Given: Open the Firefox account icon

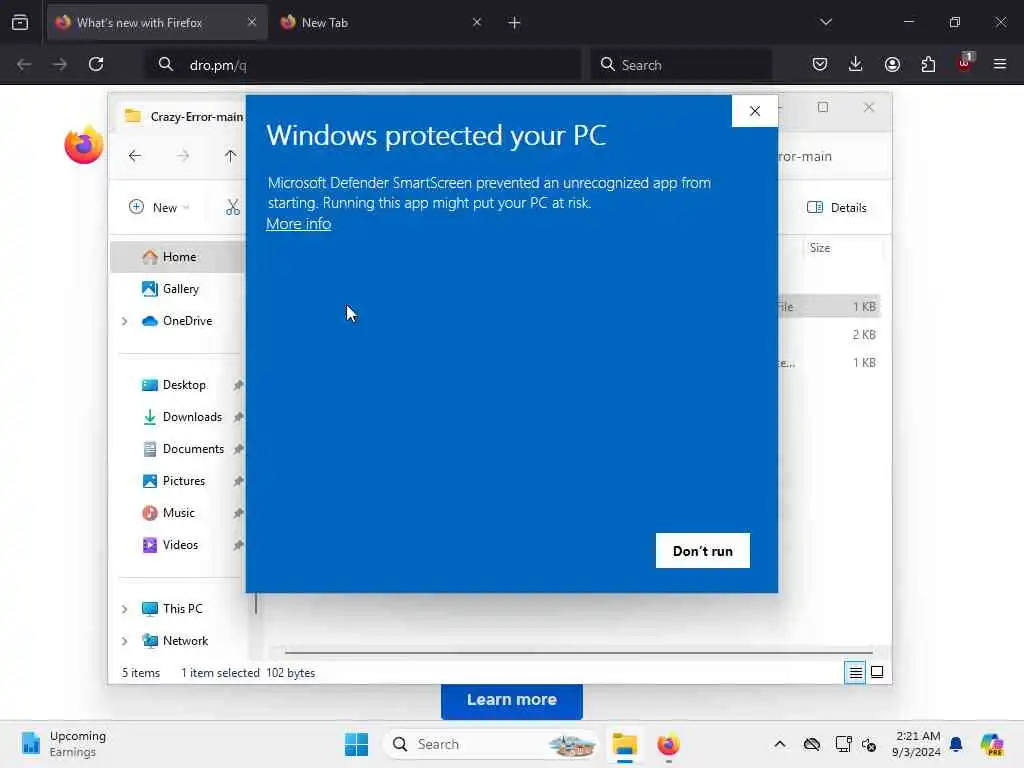Looking at the screenshot, I should point(892,64).
